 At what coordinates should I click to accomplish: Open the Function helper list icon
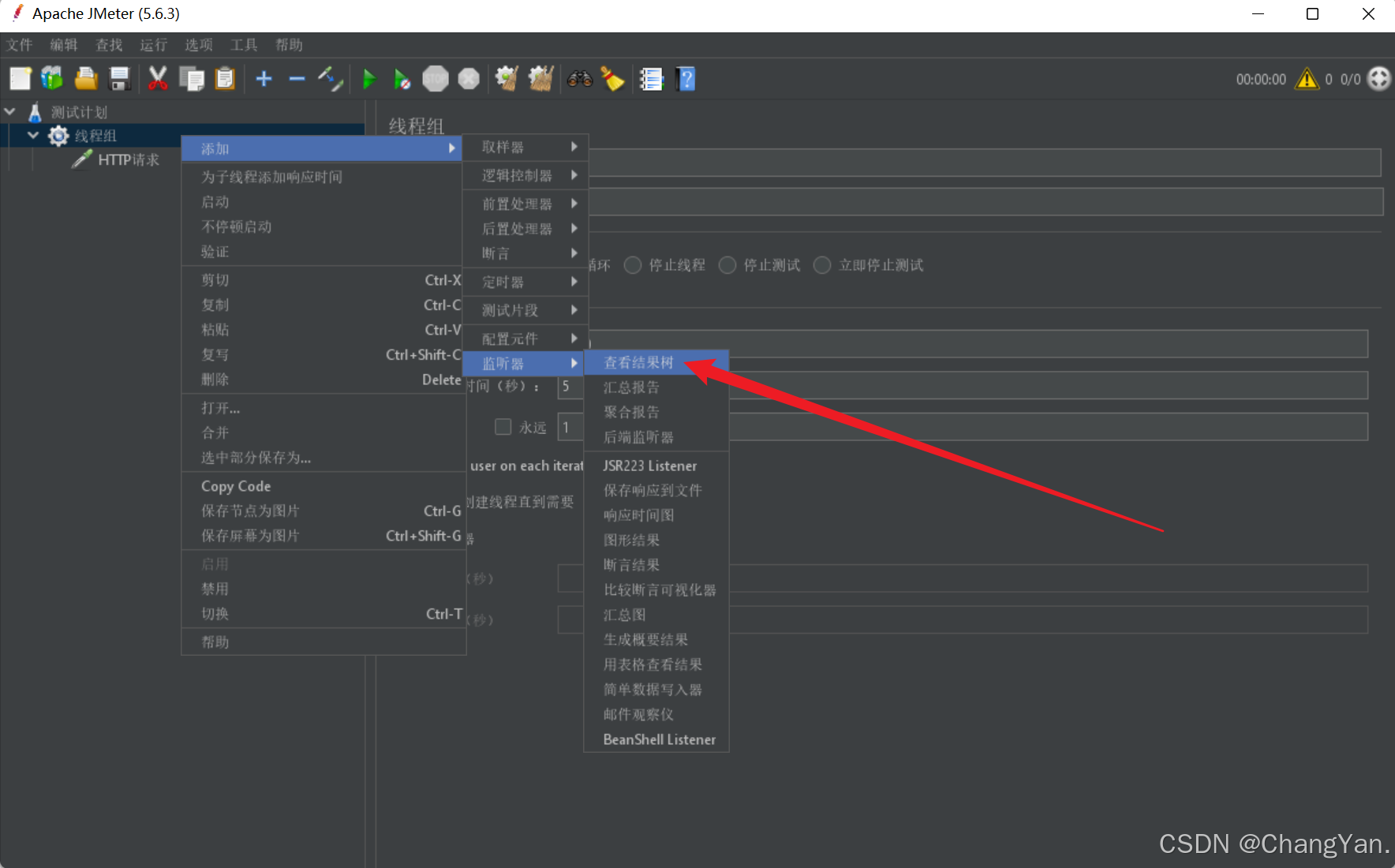(x=652, y=79)
